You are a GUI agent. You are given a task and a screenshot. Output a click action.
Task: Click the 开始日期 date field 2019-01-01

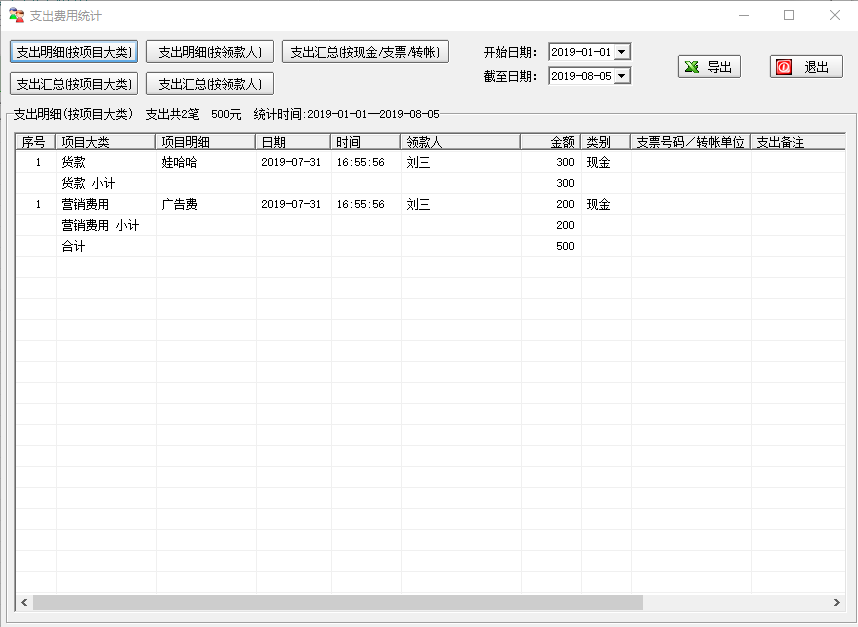581,52
